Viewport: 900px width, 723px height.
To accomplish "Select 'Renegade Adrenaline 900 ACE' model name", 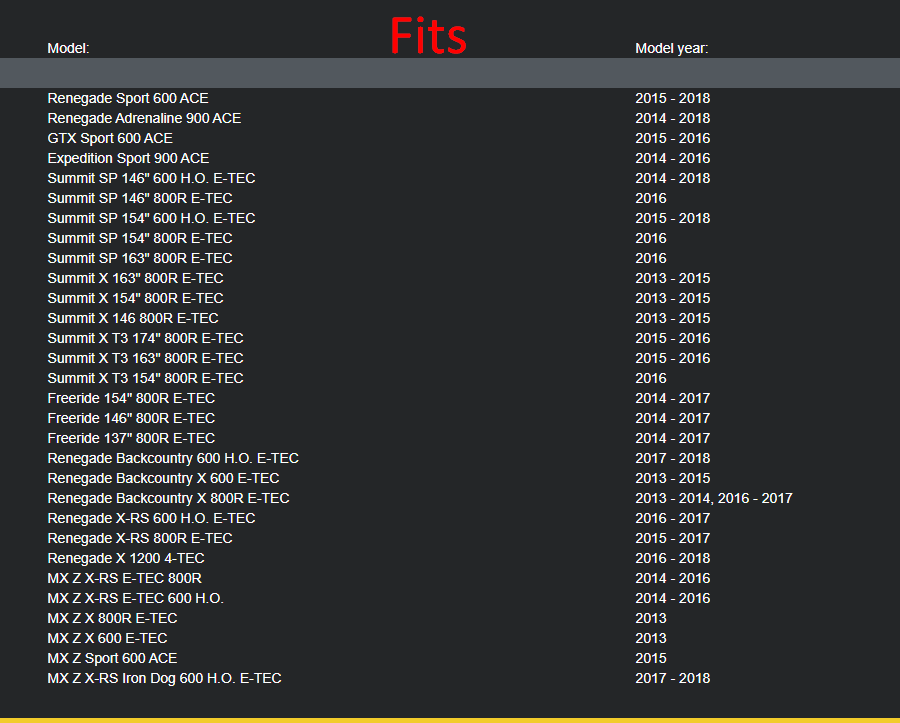I will point(144,118).
